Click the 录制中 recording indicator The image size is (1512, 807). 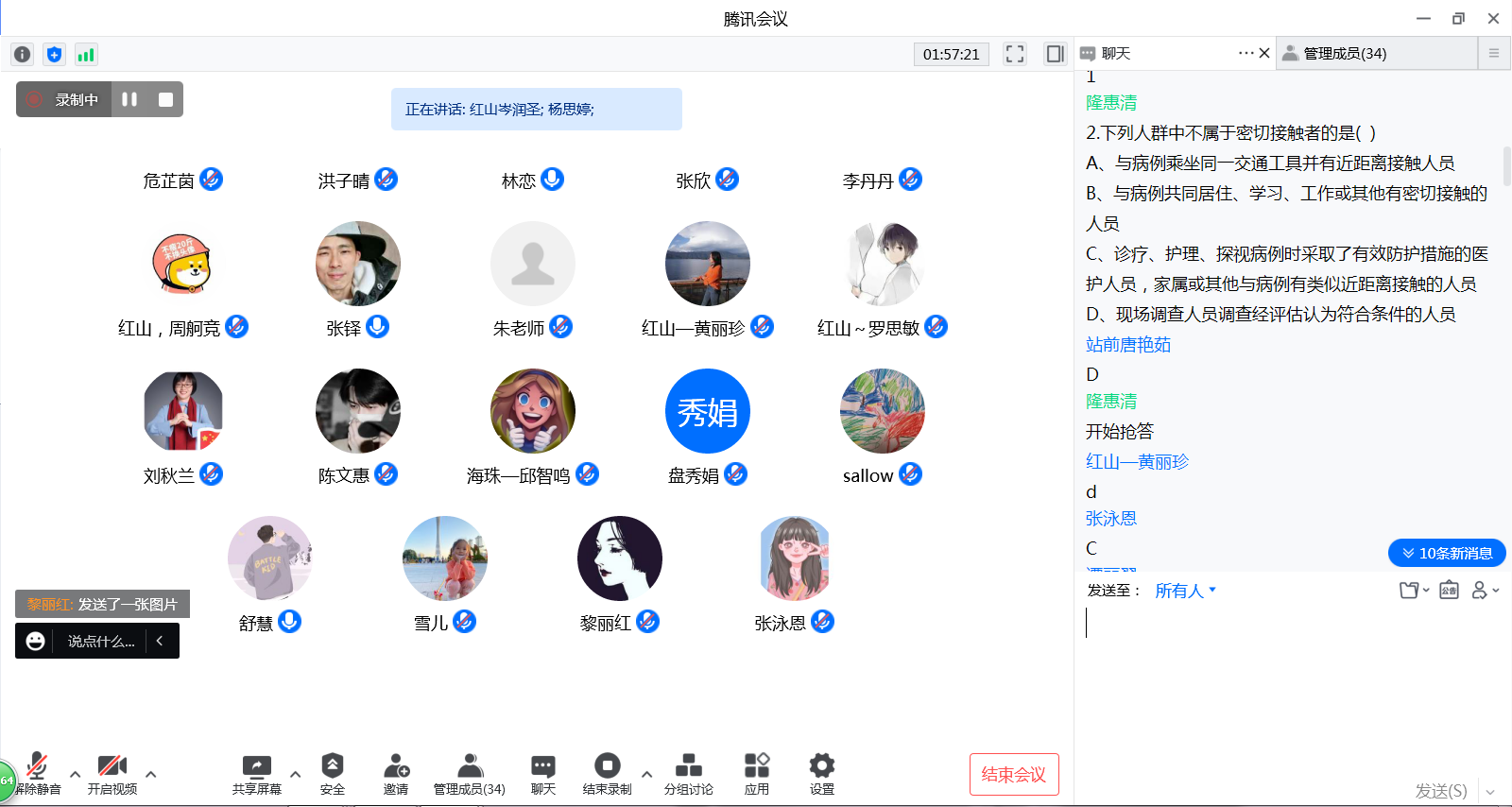pos(64,99)
